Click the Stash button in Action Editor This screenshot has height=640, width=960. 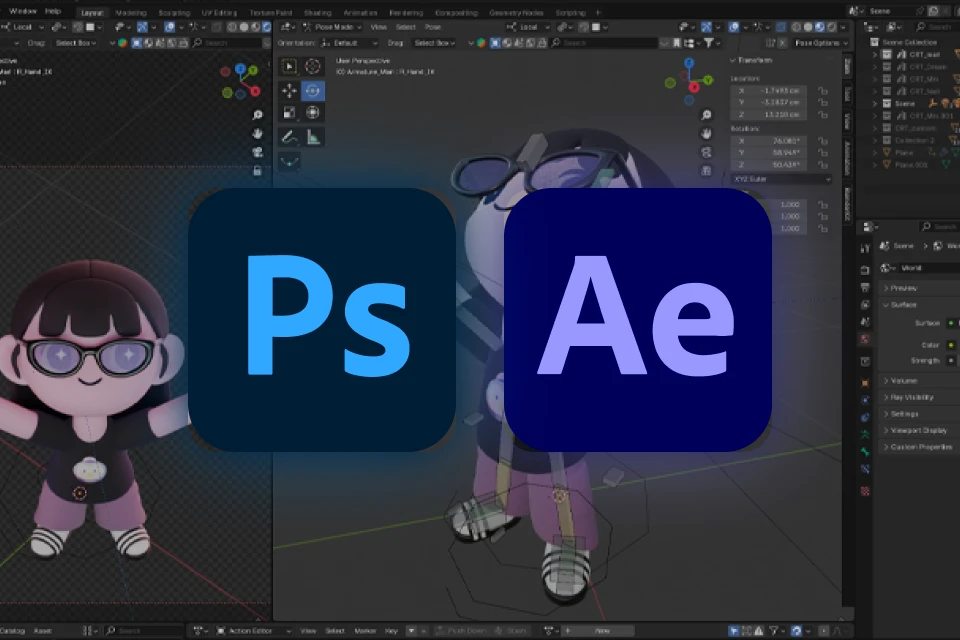511,630
